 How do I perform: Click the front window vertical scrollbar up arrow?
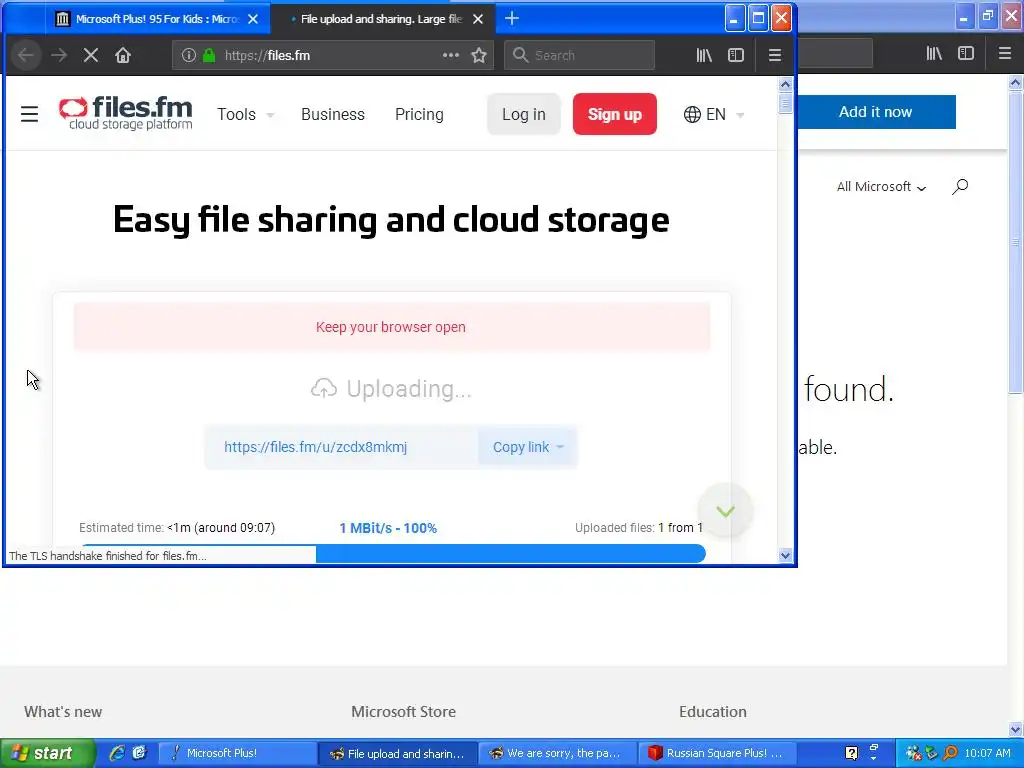click(786, 84)
